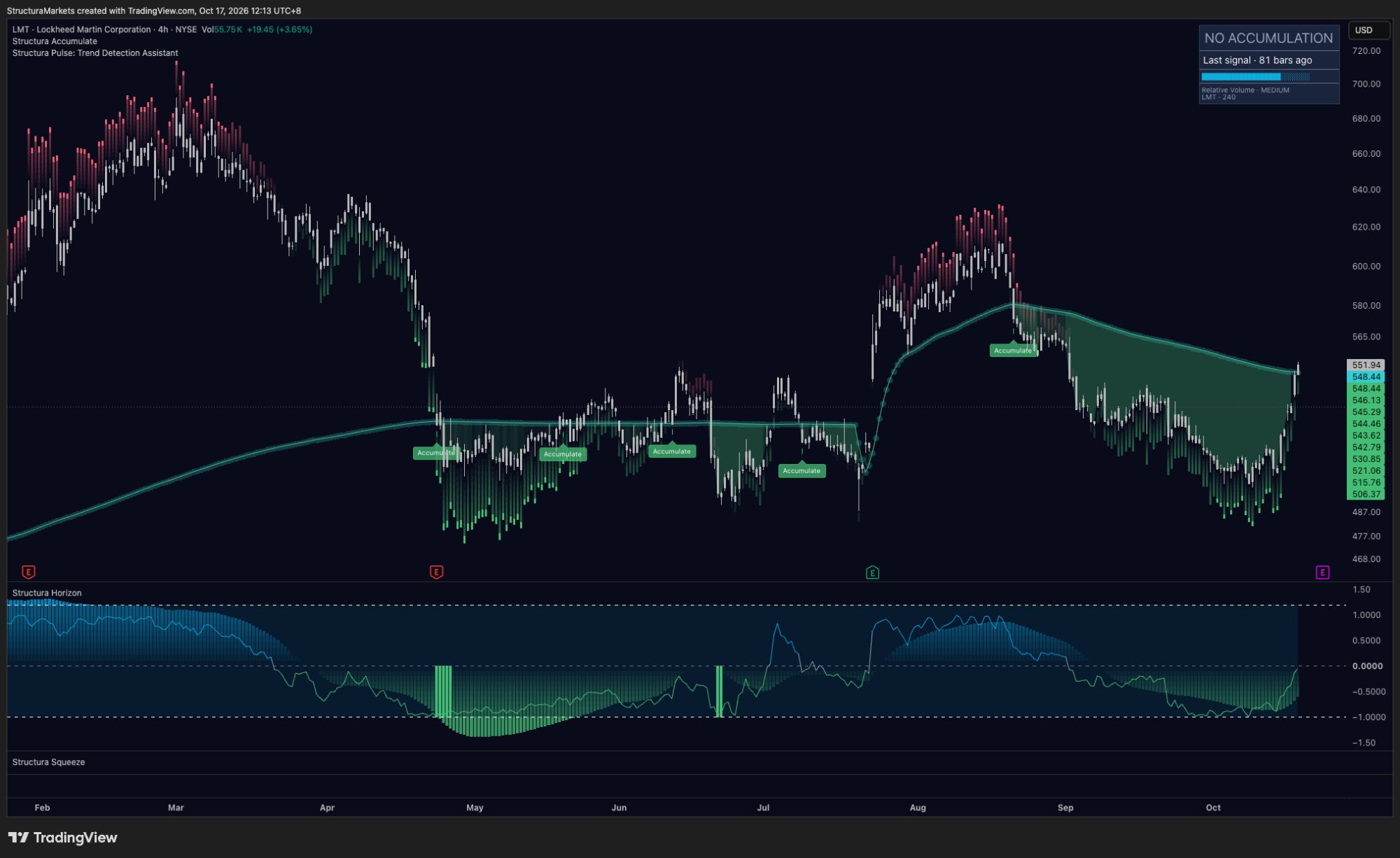1400x858 pixels.
Task: Click the Mar label on the time axis
Action: 176,808
